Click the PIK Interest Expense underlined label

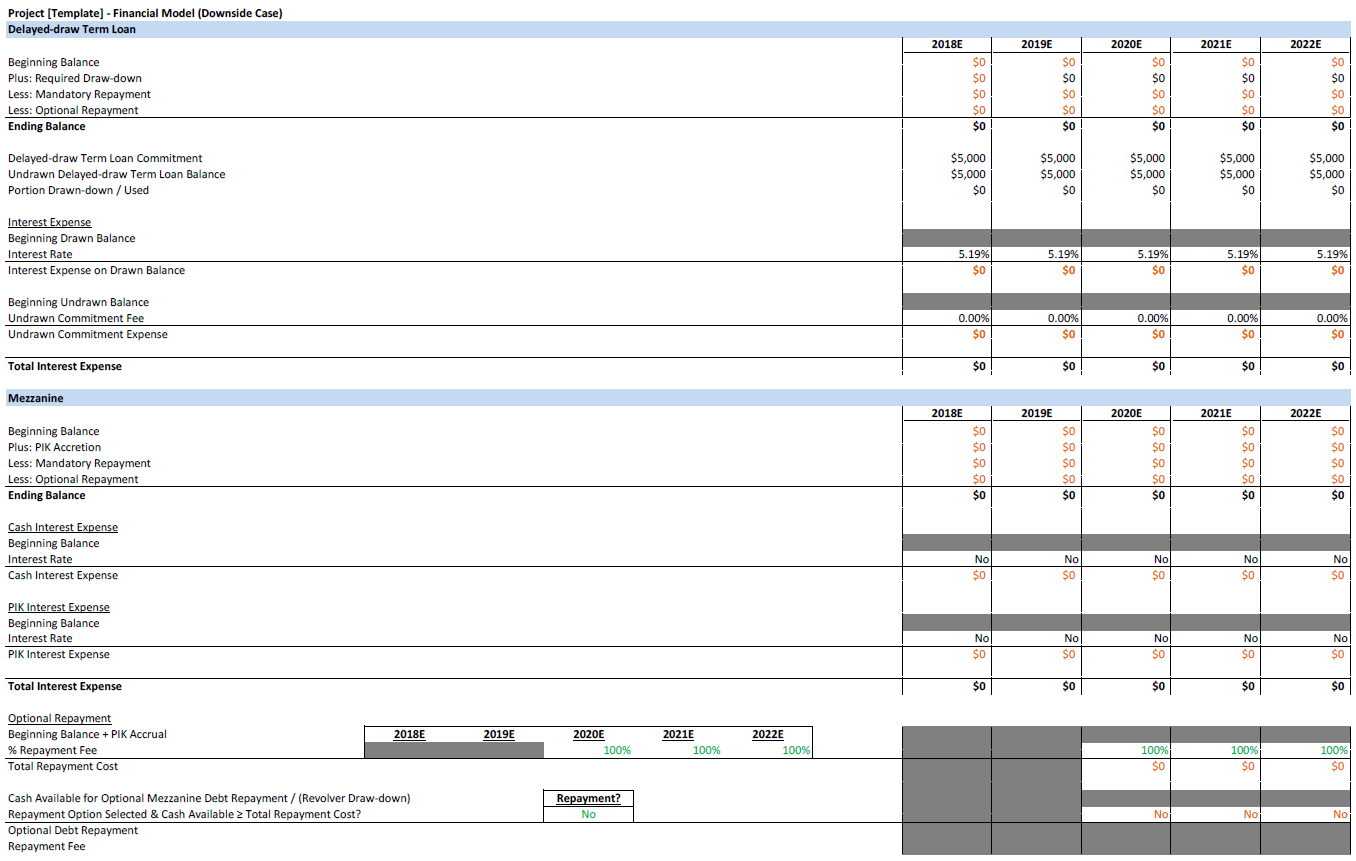pos(56,606)
